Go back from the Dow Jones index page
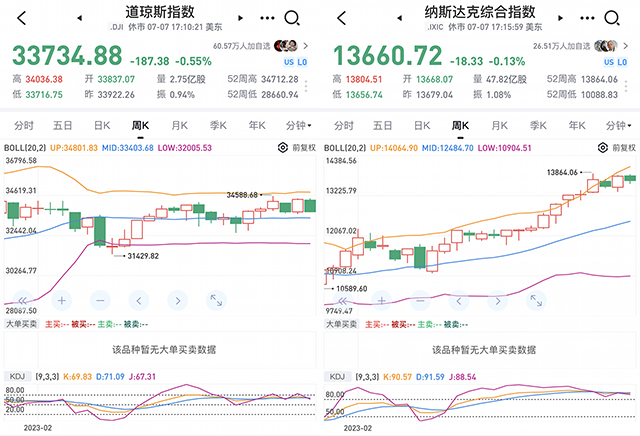This screenshot has height=436, width=640. tap(22, 18)
